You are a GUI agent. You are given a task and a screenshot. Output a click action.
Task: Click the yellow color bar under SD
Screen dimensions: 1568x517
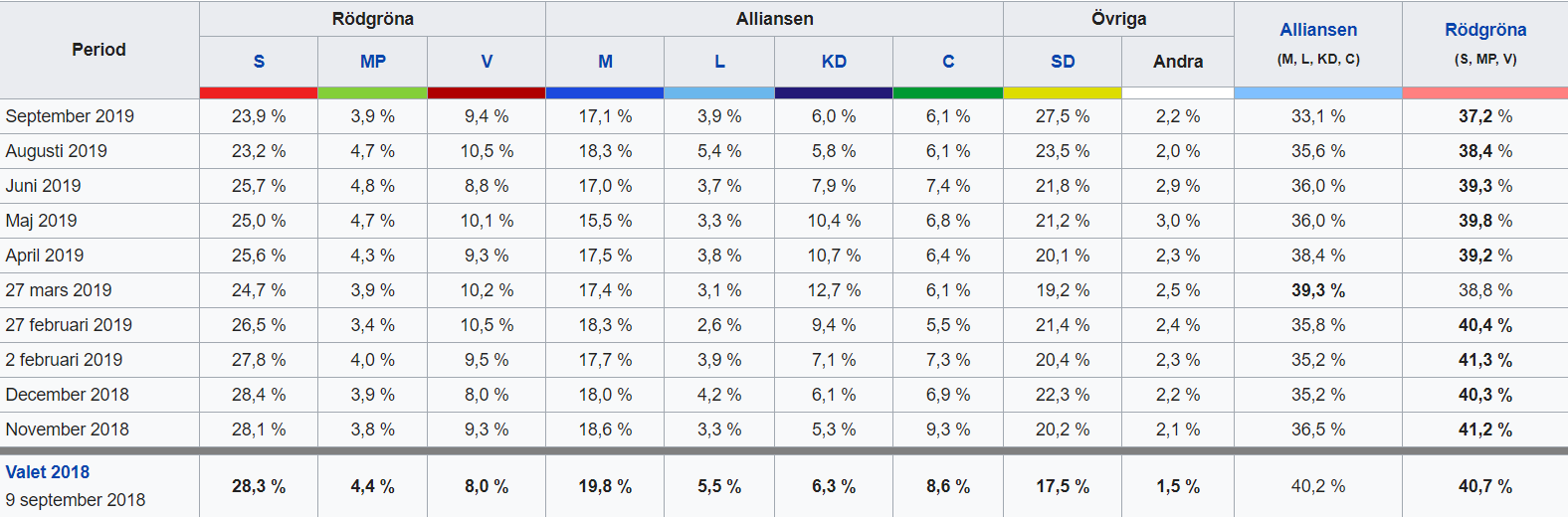coord(1063,92)
